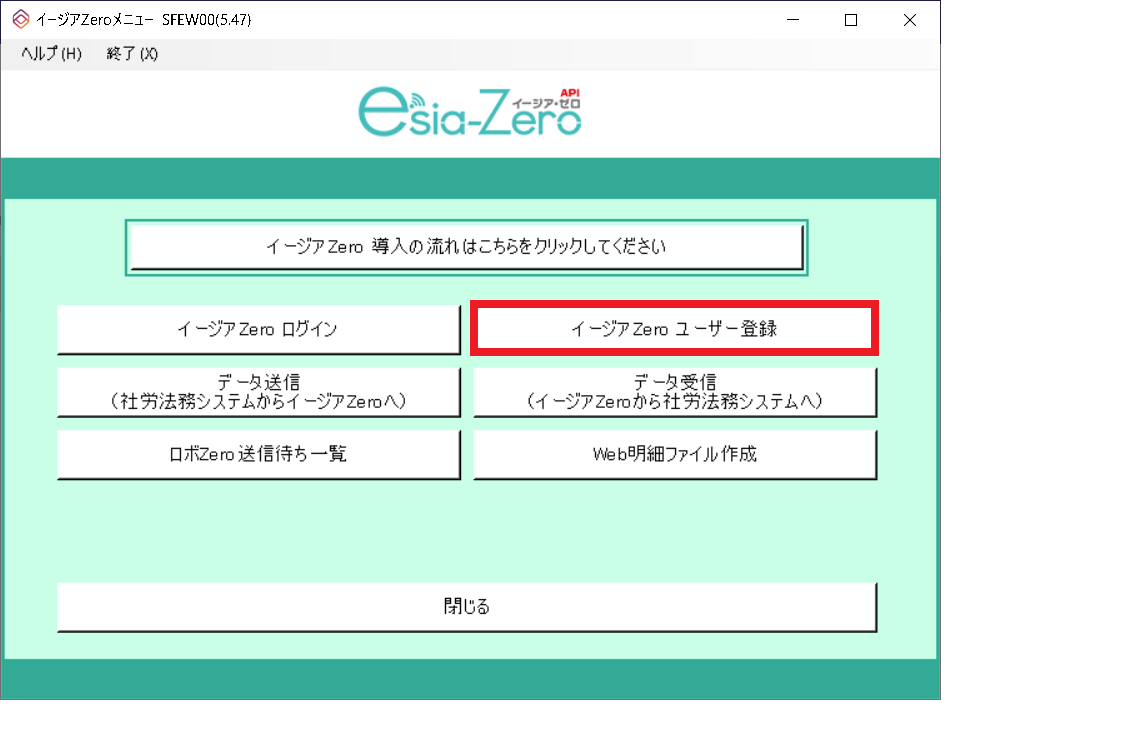This screenshot has height=739, width=1135.
Task: Minimize the イージアZeroメニュー window
Action: coord(793,20)
